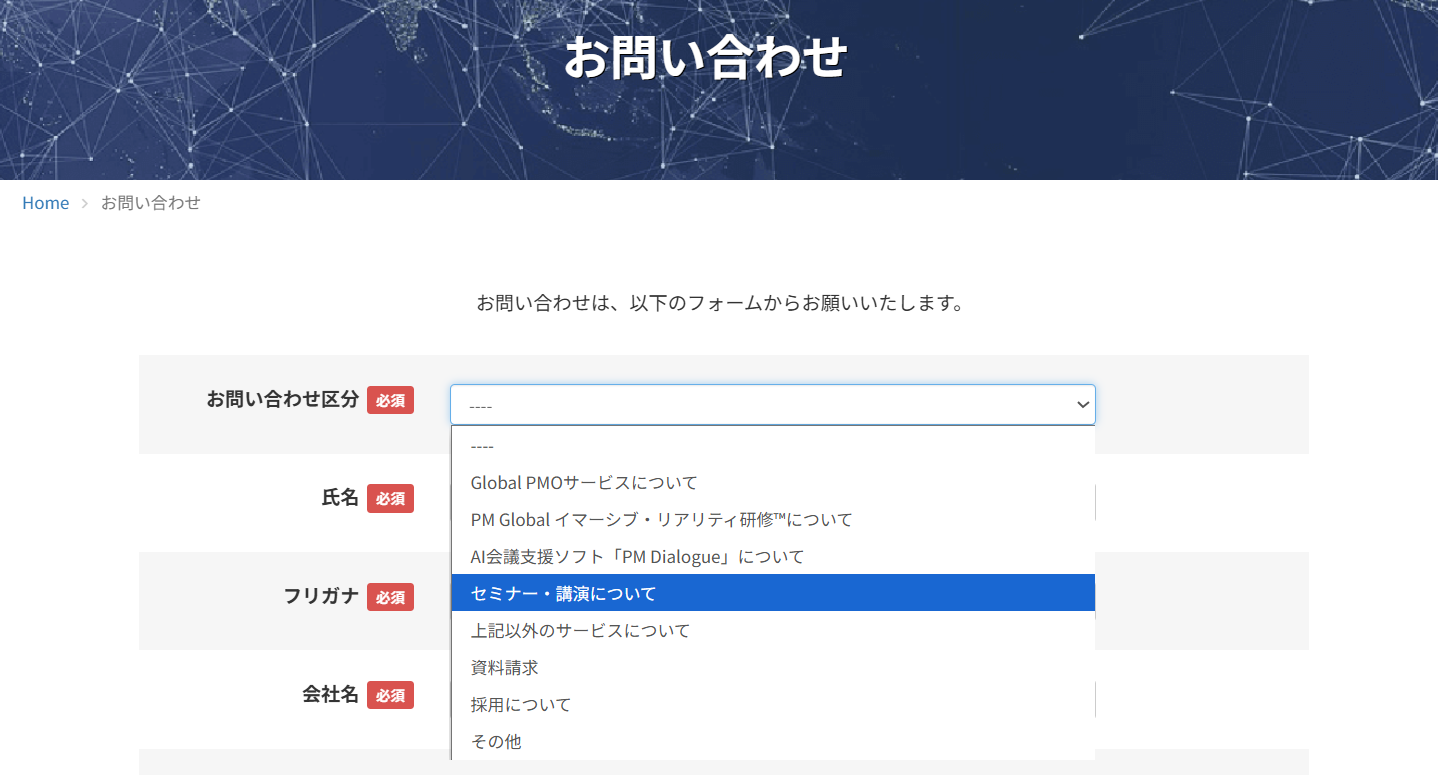Click the 'お問い合わせ' breadcrumb current page
This screenshot has width=1438, height=775.
click(150, 203)
